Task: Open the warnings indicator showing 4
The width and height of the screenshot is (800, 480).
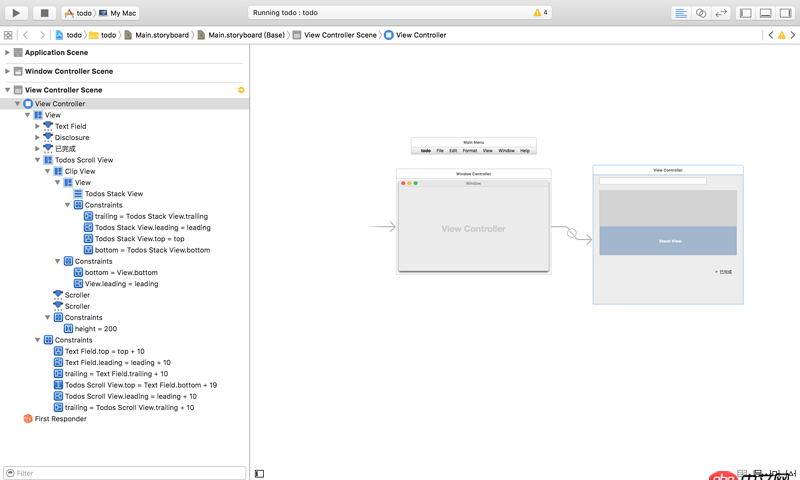Action: 540,13
